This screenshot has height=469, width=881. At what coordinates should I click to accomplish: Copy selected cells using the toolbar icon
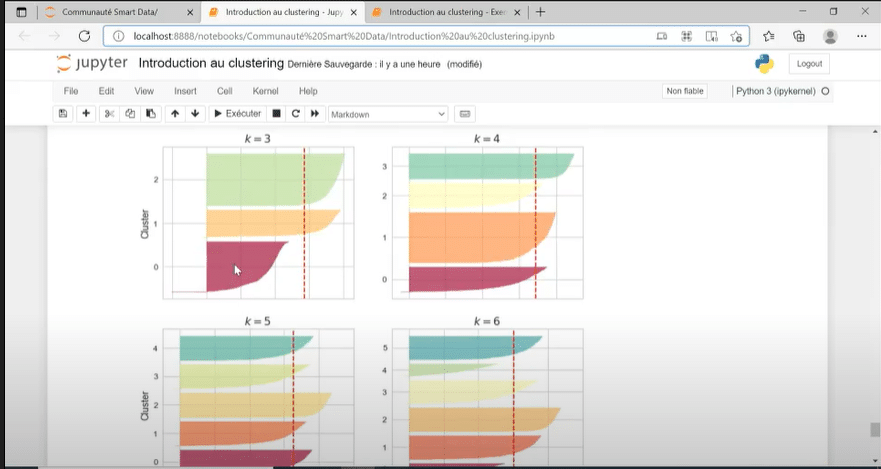130,114
